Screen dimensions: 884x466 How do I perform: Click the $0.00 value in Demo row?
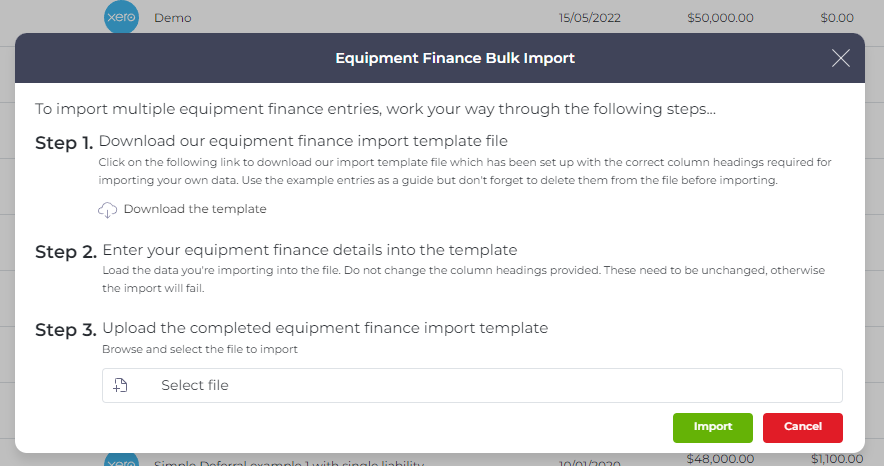[x=837, y=18]
